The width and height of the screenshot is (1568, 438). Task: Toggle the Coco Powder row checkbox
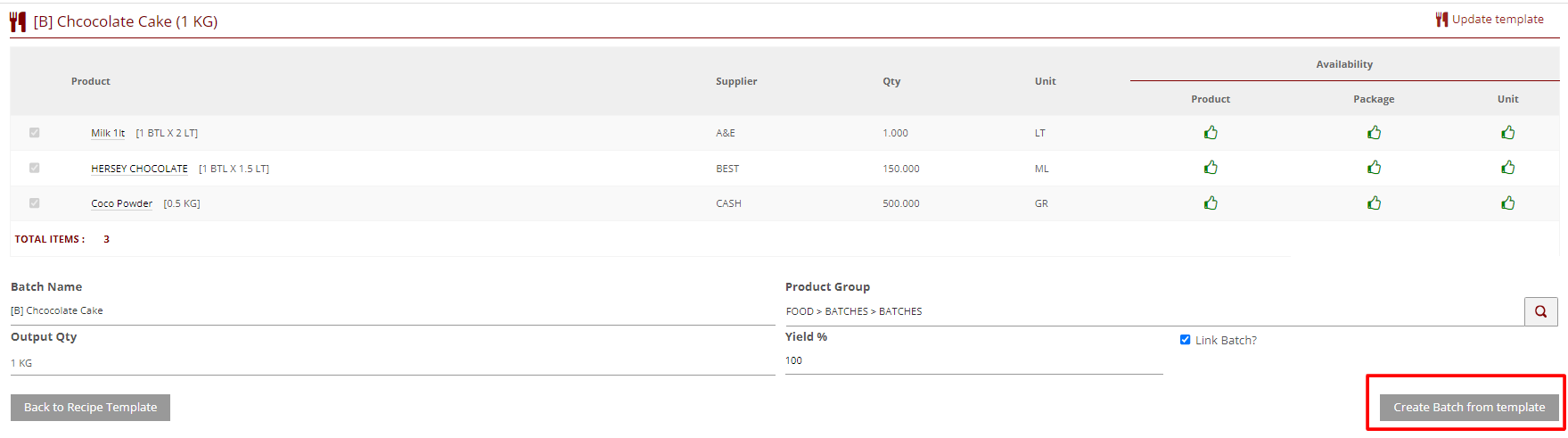tap(35, 203)
